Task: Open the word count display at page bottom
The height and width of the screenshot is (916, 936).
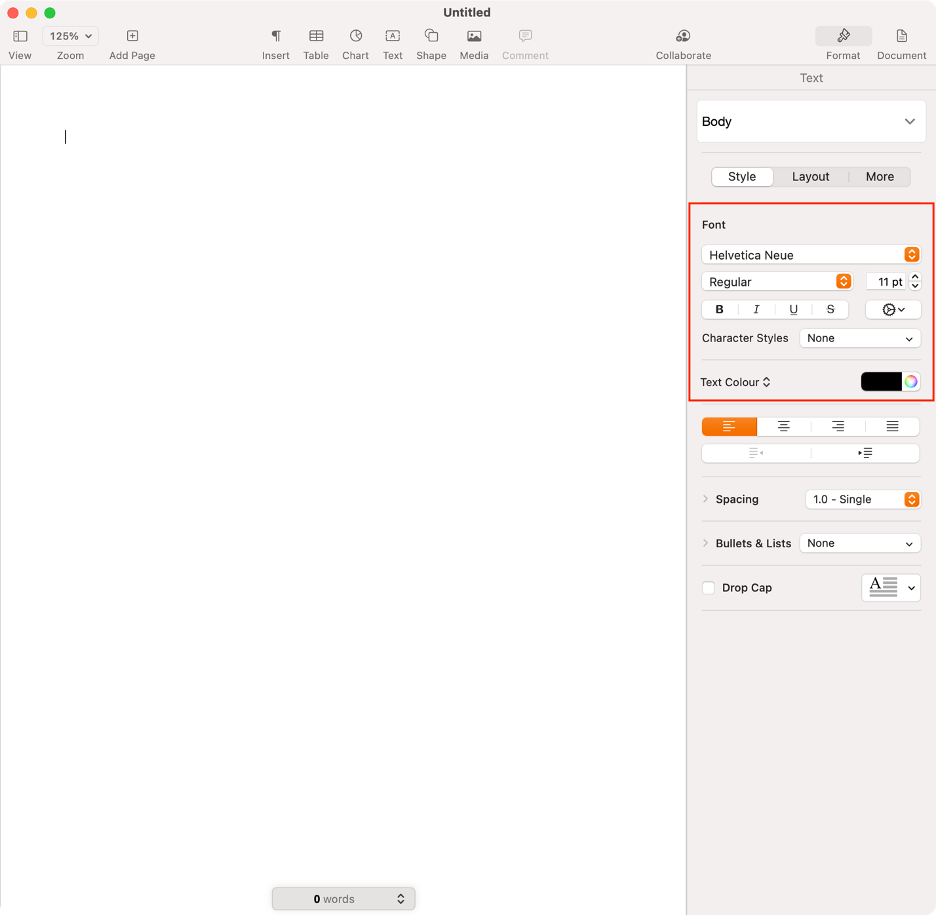Action: pos(343,898)
